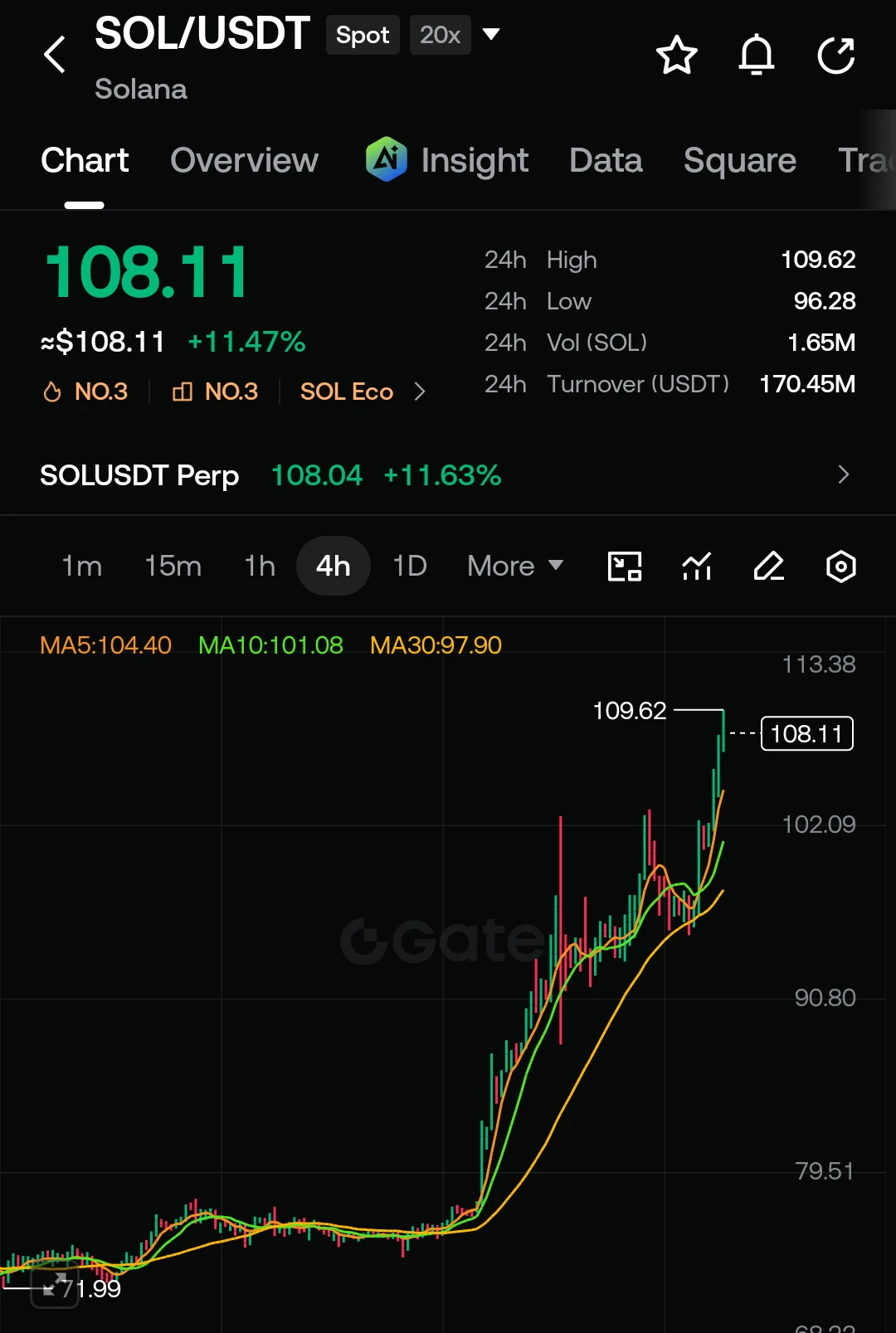896x1333 pixels.
Task: Tap the 71.99 low marker on chart
Action: click(x=91, y=1288)
